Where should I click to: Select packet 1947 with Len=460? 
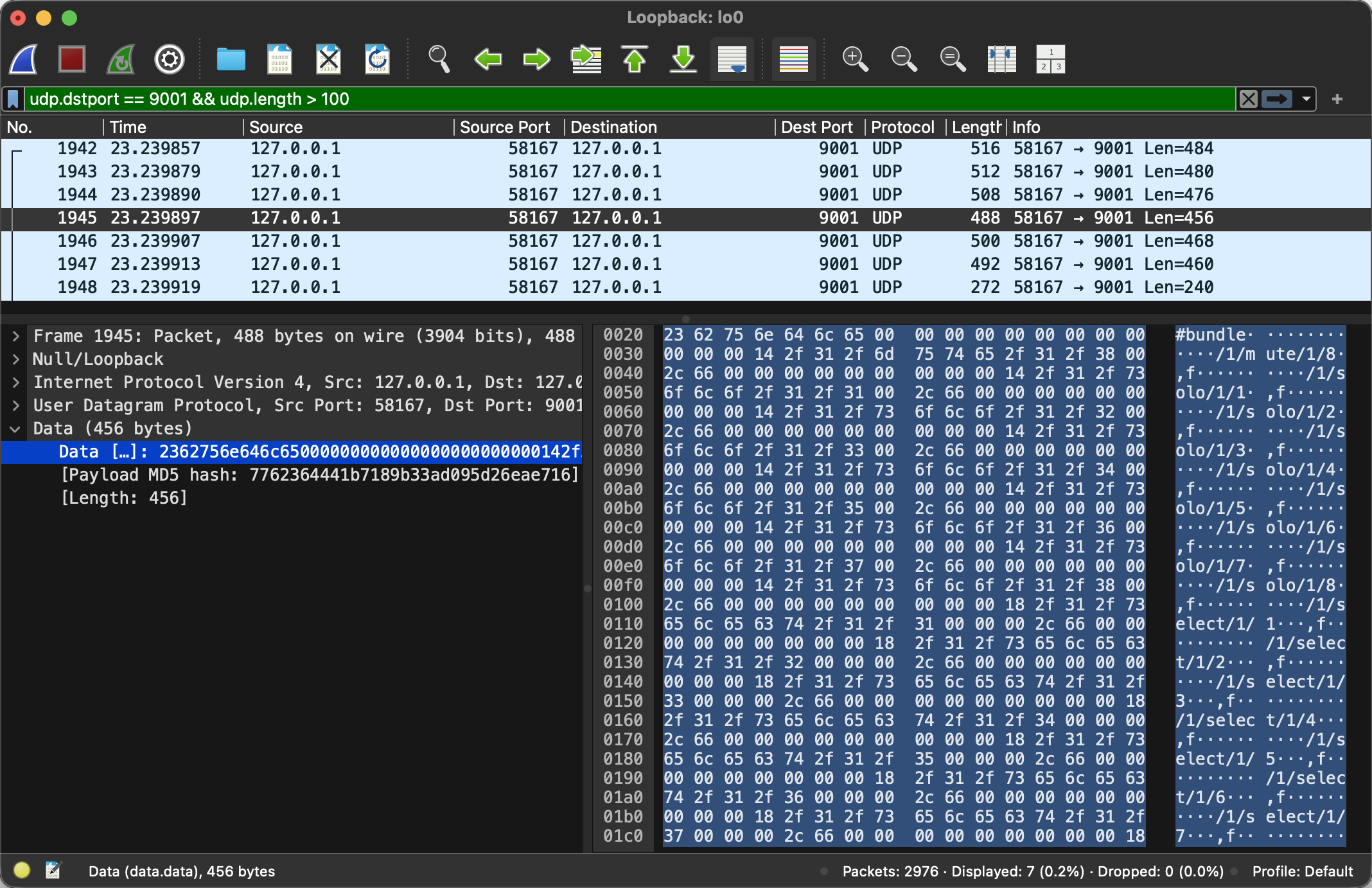(686, 264)
